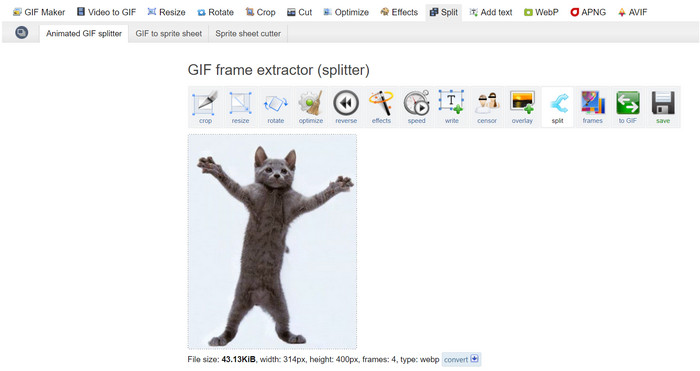Open the effects magic wand tool
Viewport: 700px width, 371px height.
381,107
